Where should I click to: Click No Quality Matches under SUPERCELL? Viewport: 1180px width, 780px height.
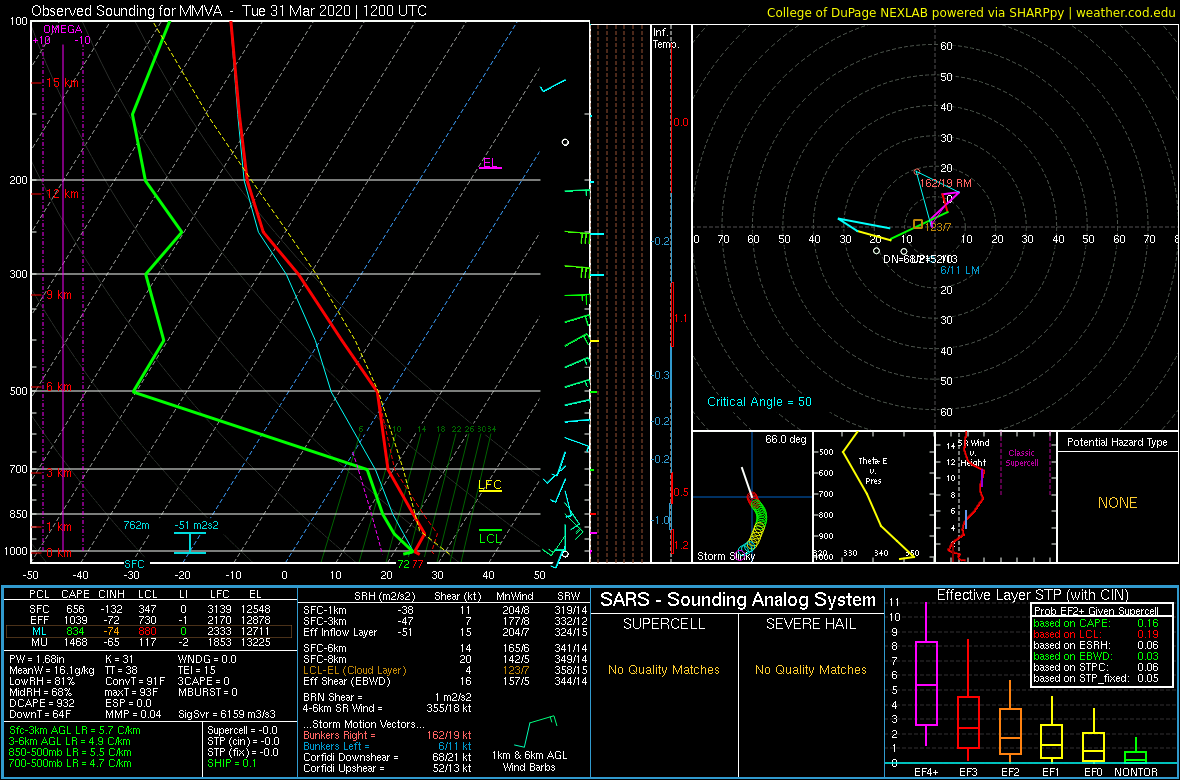pos(663,669)
